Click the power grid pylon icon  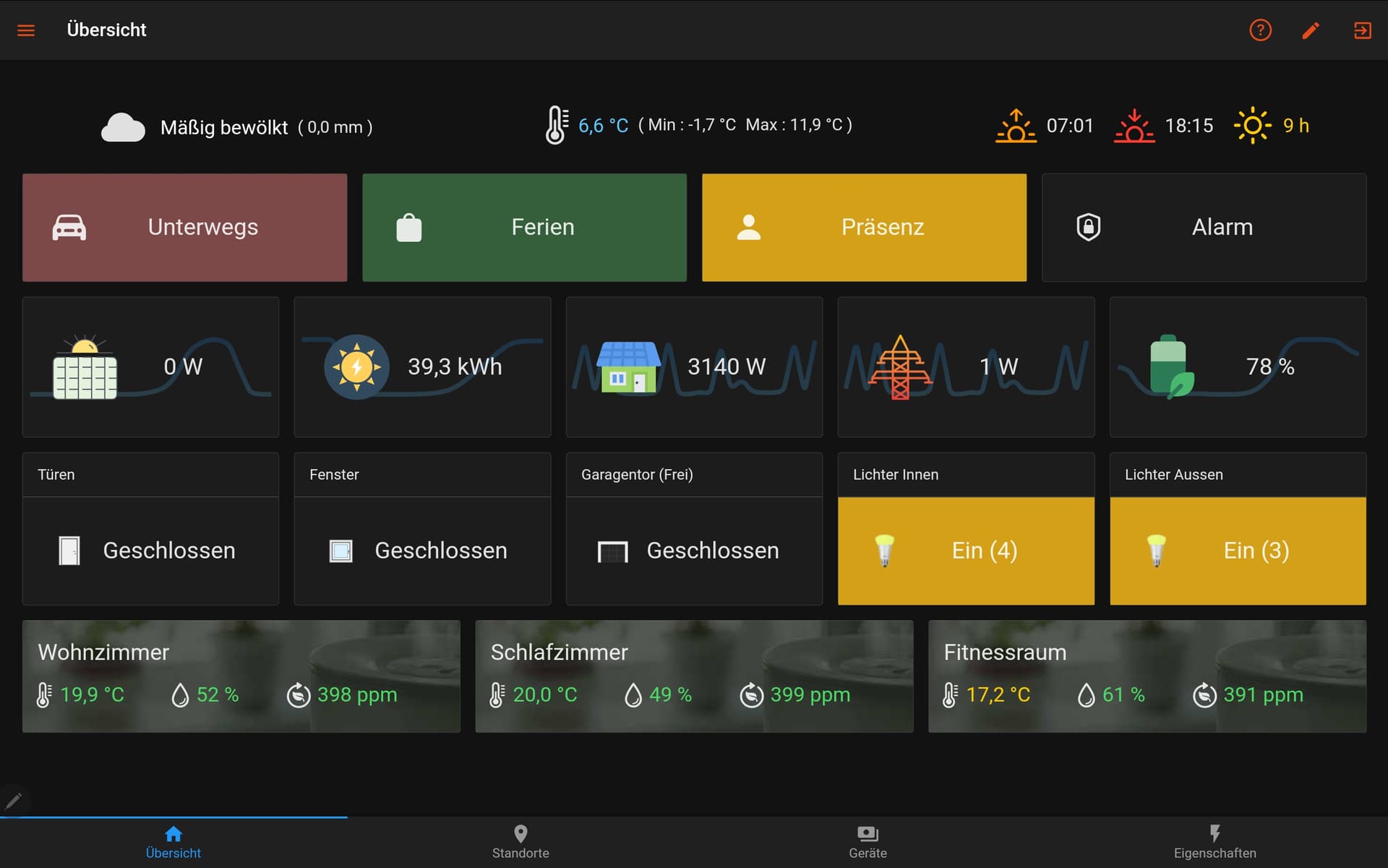click(899, 367)
